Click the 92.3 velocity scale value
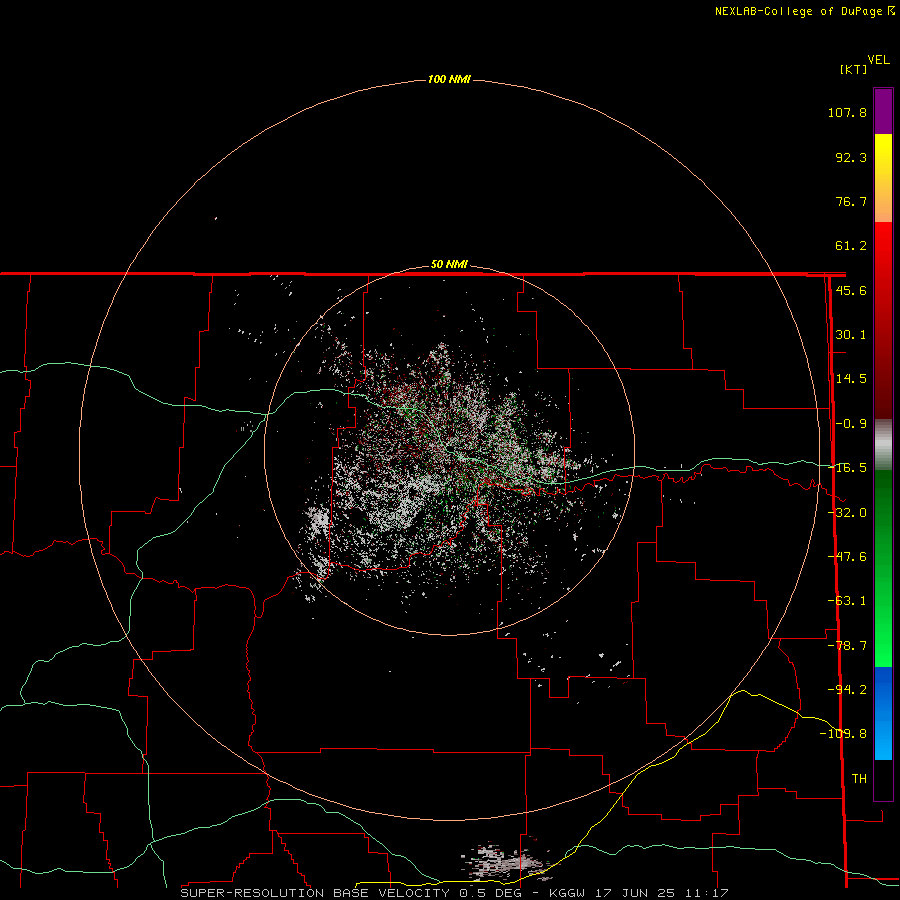This screenshot has height=900, width=900. [851, 157]
